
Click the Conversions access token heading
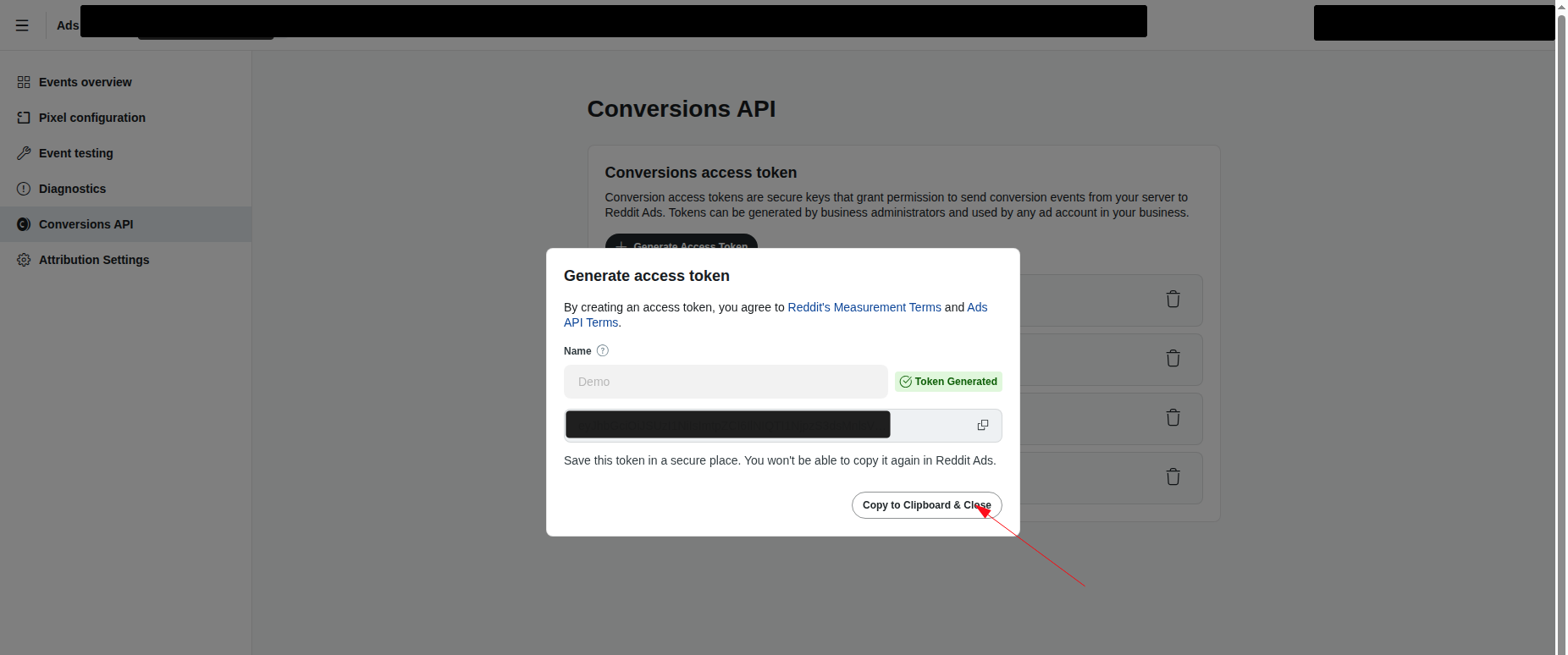click(701, 173)
